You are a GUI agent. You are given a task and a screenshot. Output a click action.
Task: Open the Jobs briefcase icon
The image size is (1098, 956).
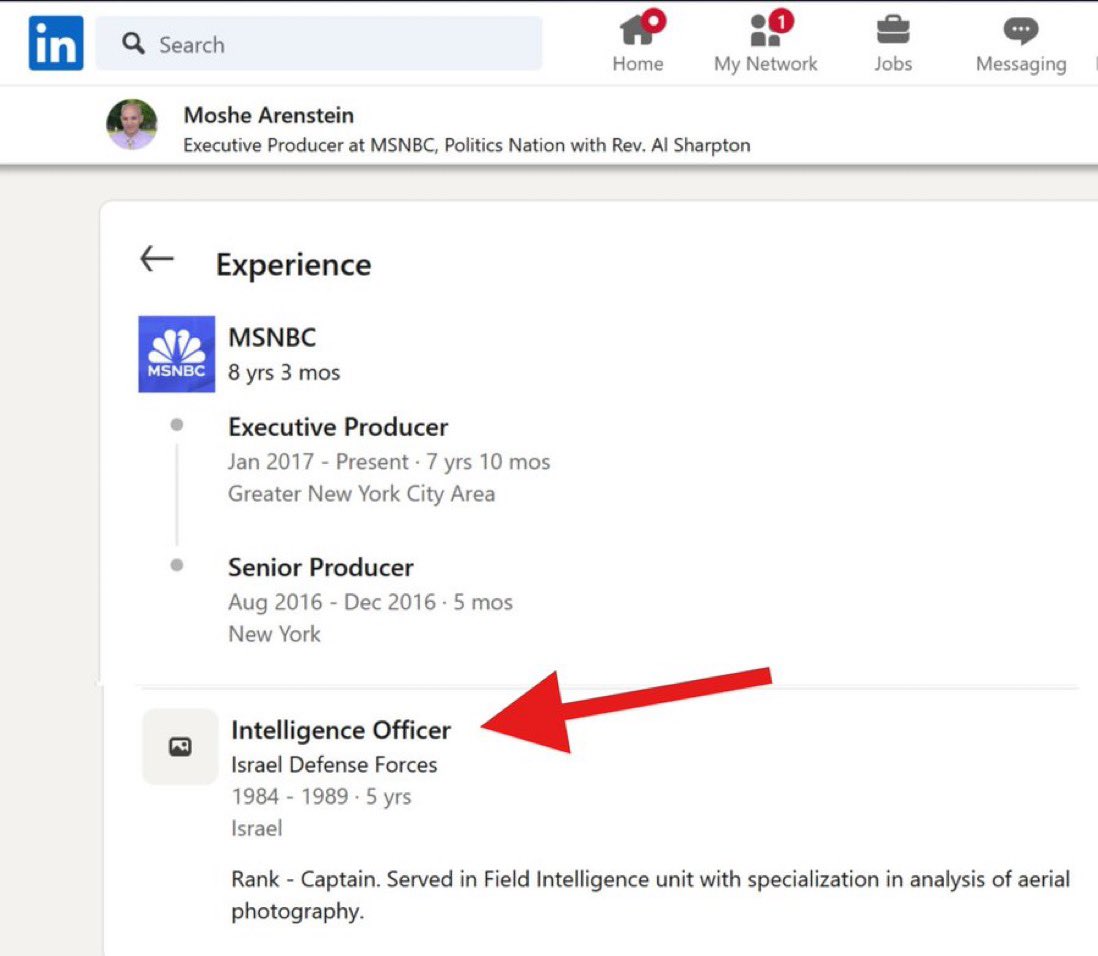pos(893,30)
